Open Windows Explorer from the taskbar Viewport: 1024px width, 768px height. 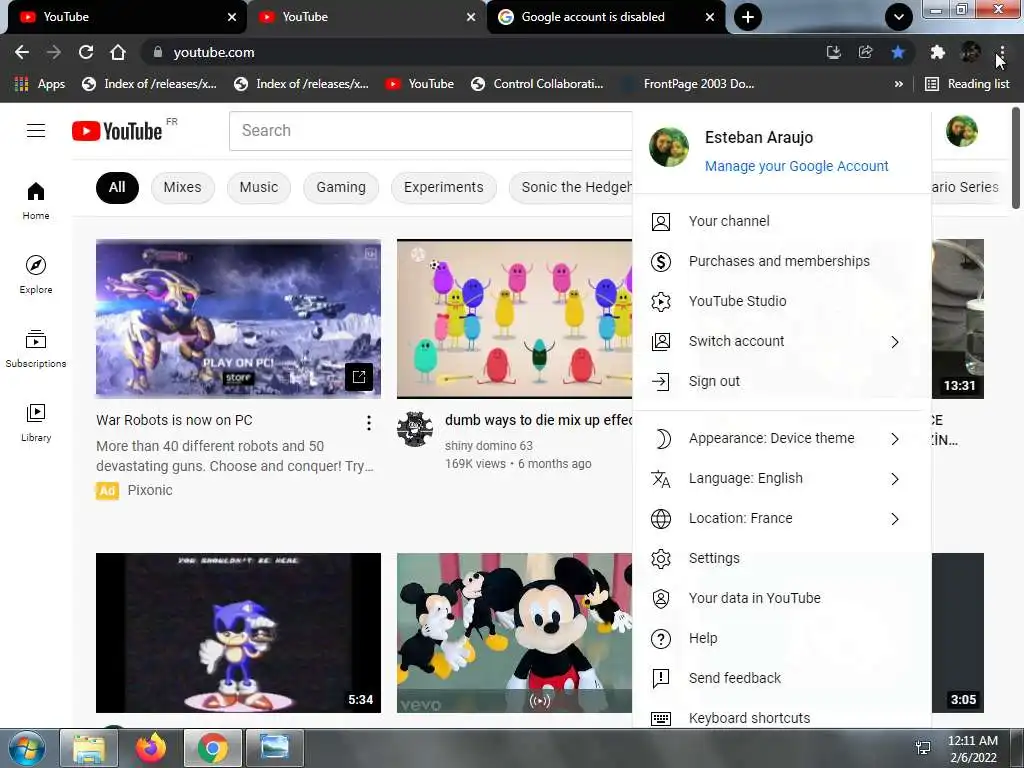(x=89, y=748)
